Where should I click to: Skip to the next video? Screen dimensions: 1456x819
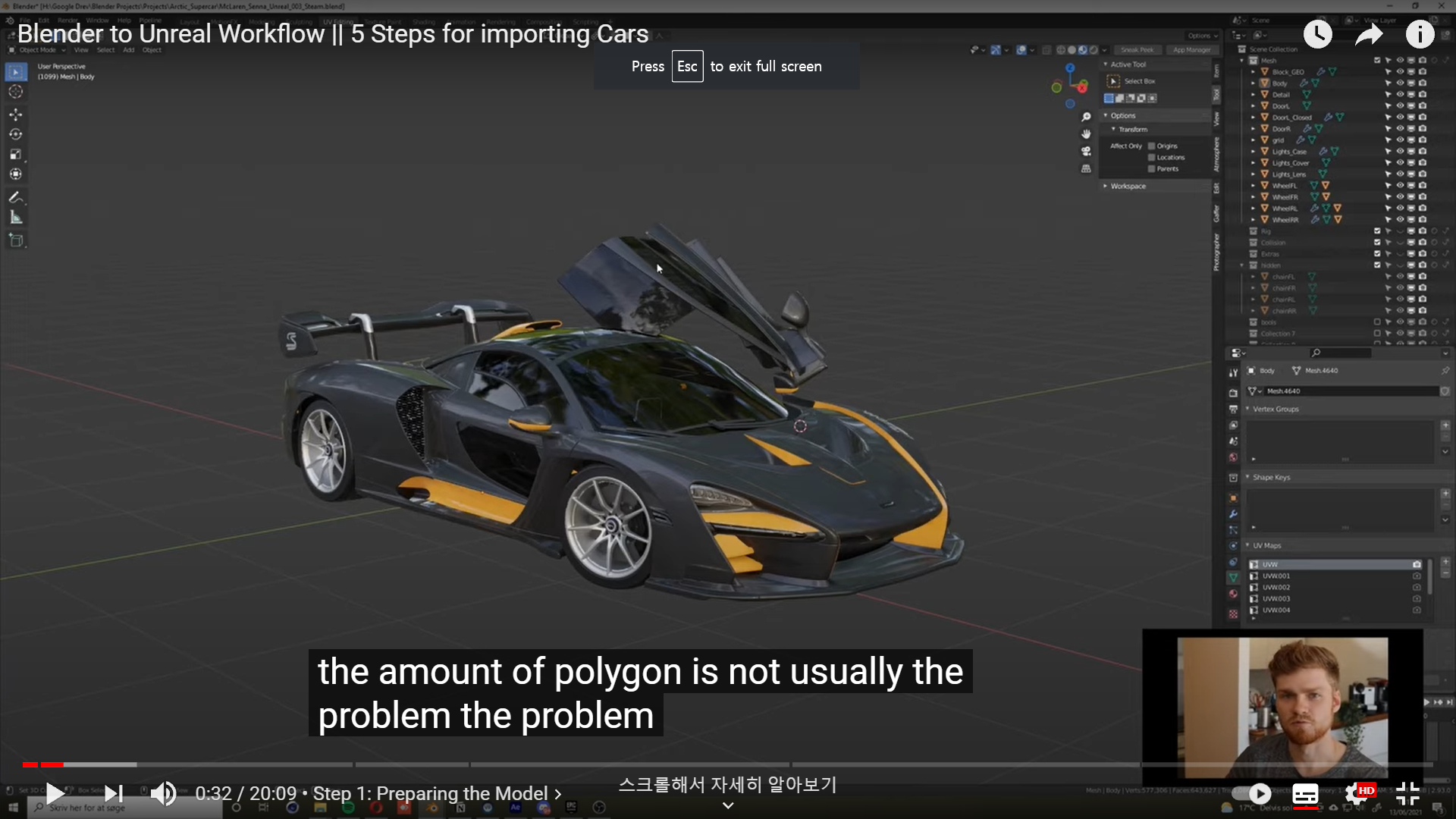(114, 794)
